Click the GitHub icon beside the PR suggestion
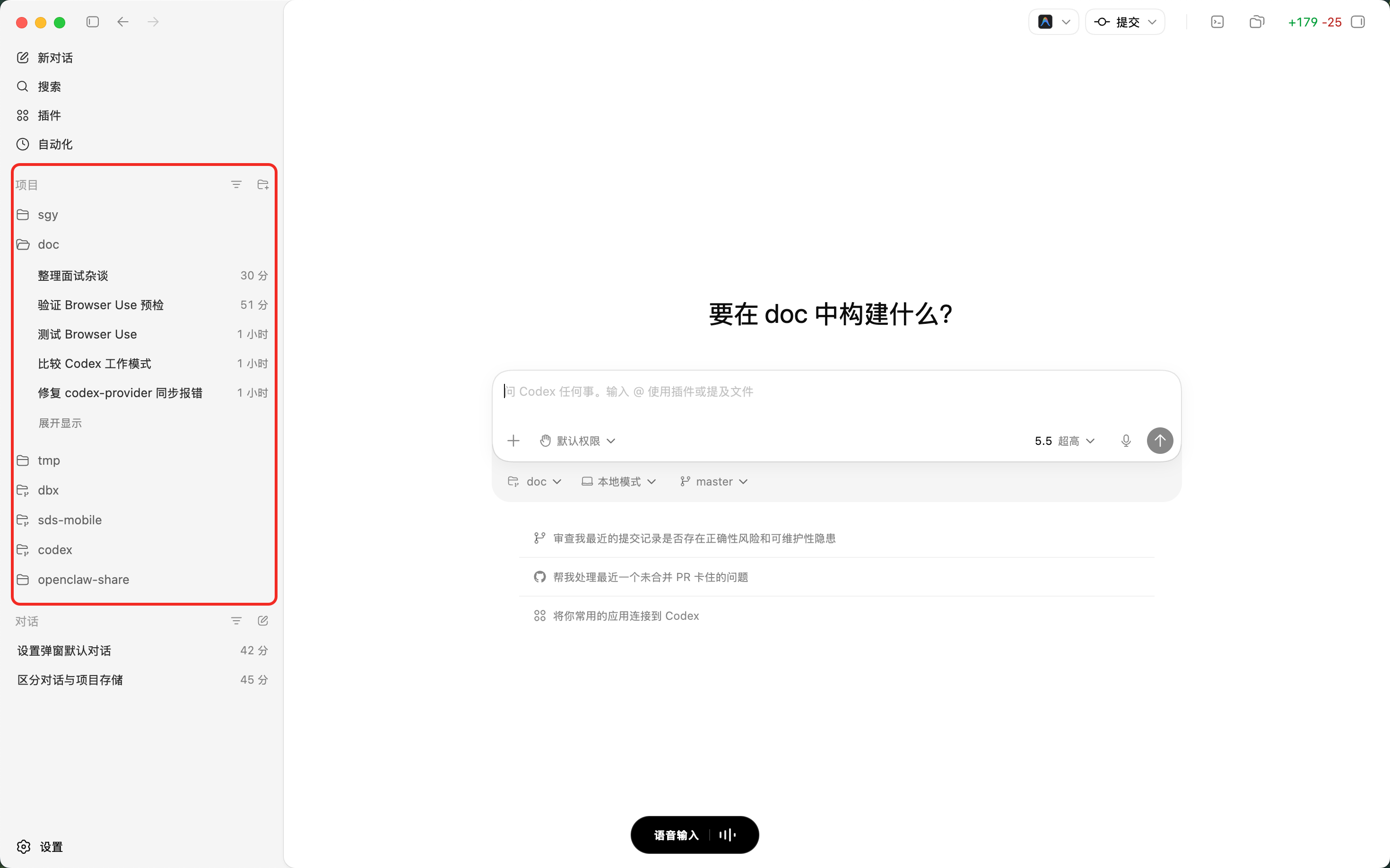The image size is (1390, 868). (539, 576)
